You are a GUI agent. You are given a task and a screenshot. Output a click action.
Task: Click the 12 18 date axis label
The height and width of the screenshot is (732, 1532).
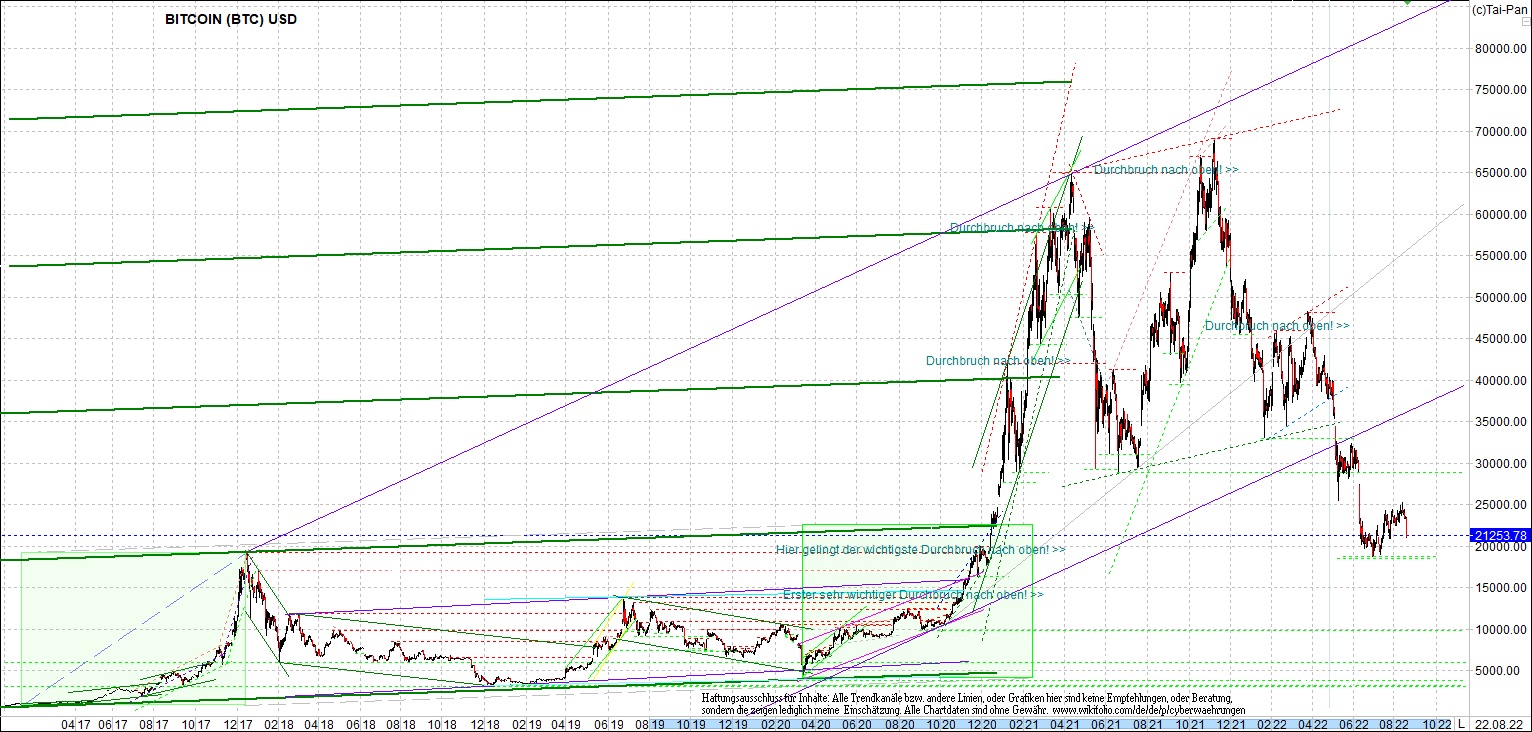486,724
